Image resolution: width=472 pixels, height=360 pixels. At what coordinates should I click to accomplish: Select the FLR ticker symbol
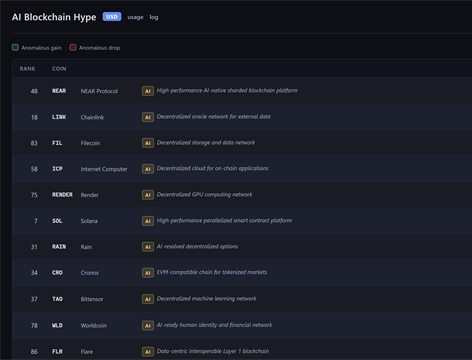(x=57, y=352)
